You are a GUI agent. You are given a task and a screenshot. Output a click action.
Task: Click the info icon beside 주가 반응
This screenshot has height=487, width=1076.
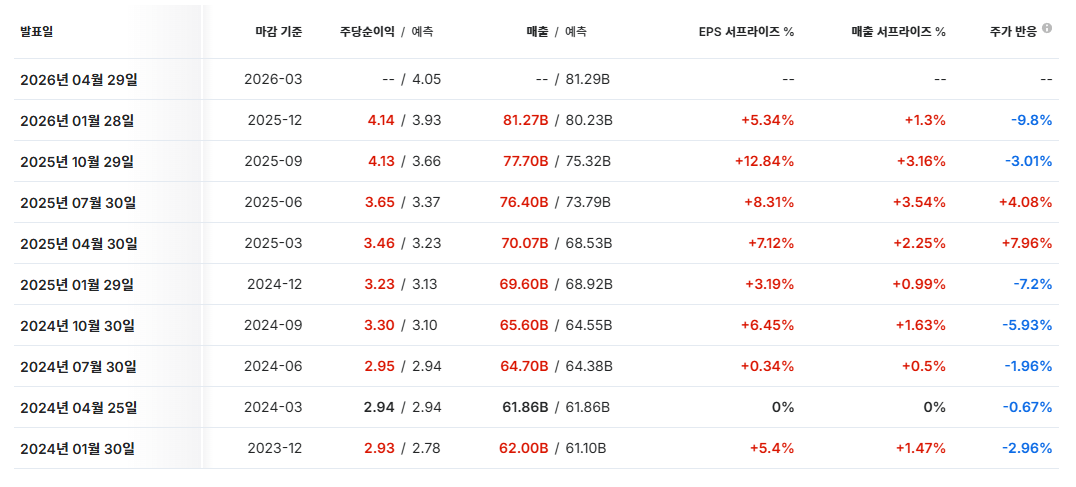pyautogui.click(x=1046, y=28)
